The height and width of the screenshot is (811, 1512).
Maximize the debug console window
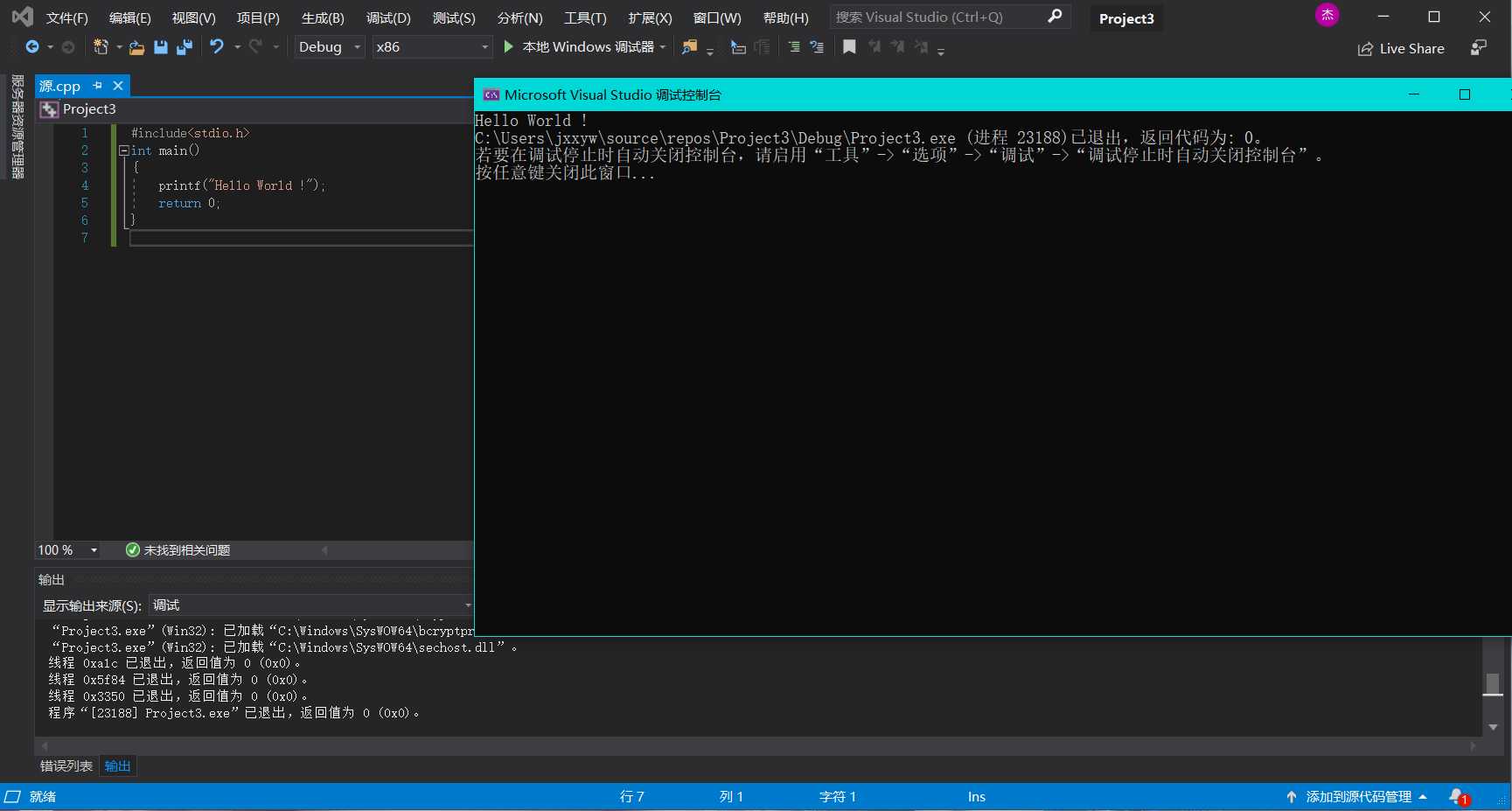click(1465, 94)
